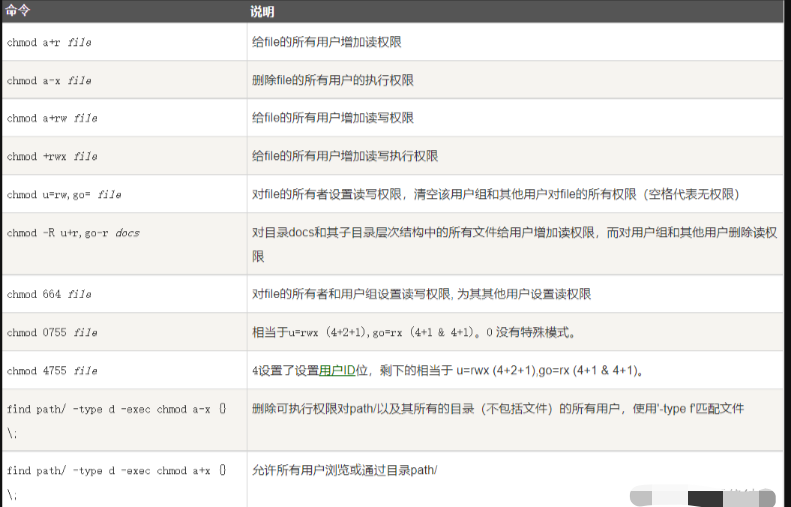Image resolution: width=791 pixels, height=507 pixels.
Task: Click the command 'chmod a+r file'
Action: [x=49, y=42]
